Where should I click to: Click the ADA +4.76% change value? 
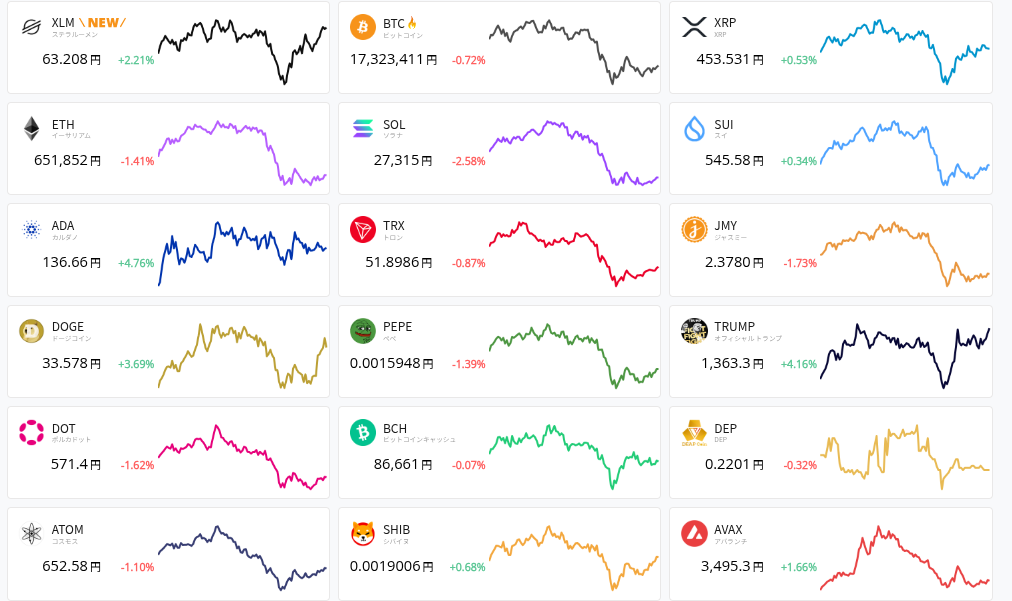[136, 263]
